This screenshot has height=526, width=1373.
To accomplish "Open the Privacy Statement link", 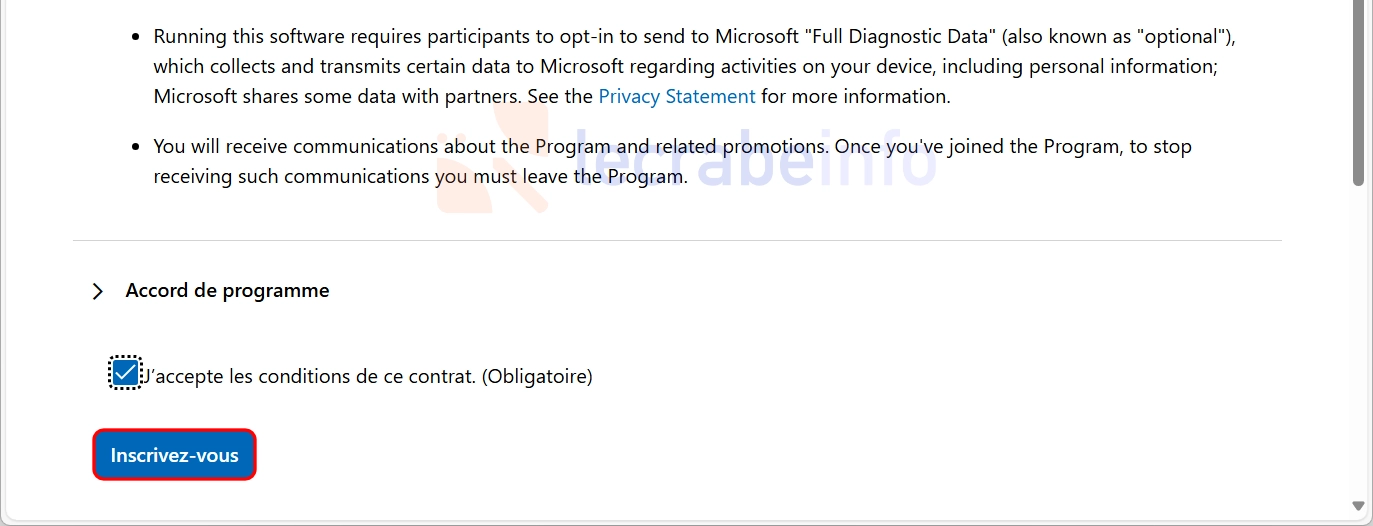I will coord(677,97).
